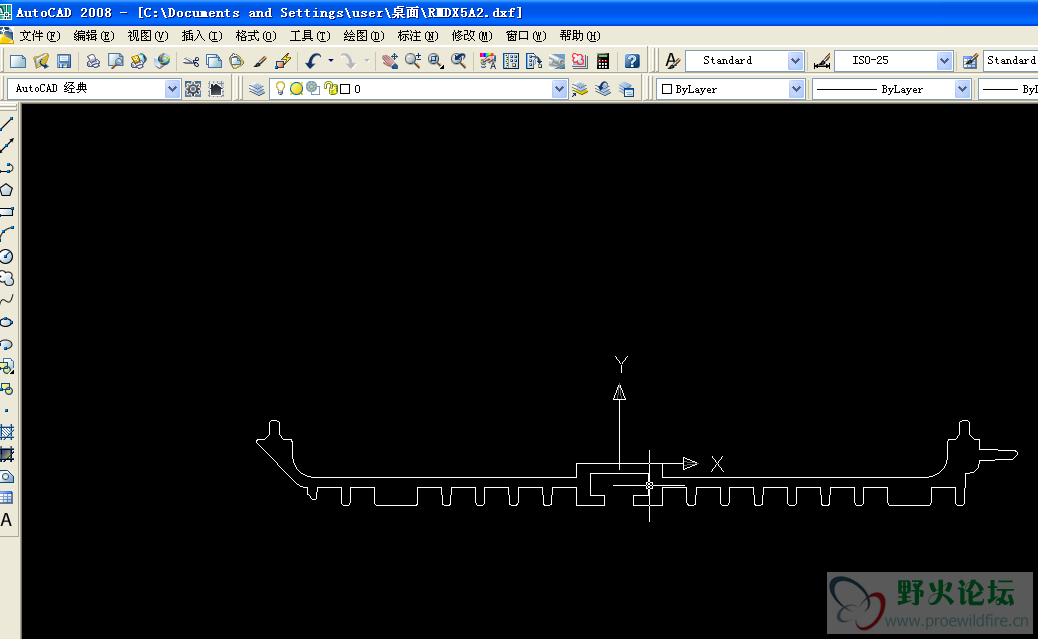Viewport: 1038px width, 639px height.
Task: Open Plot Preview
Action: click(116, 62)
